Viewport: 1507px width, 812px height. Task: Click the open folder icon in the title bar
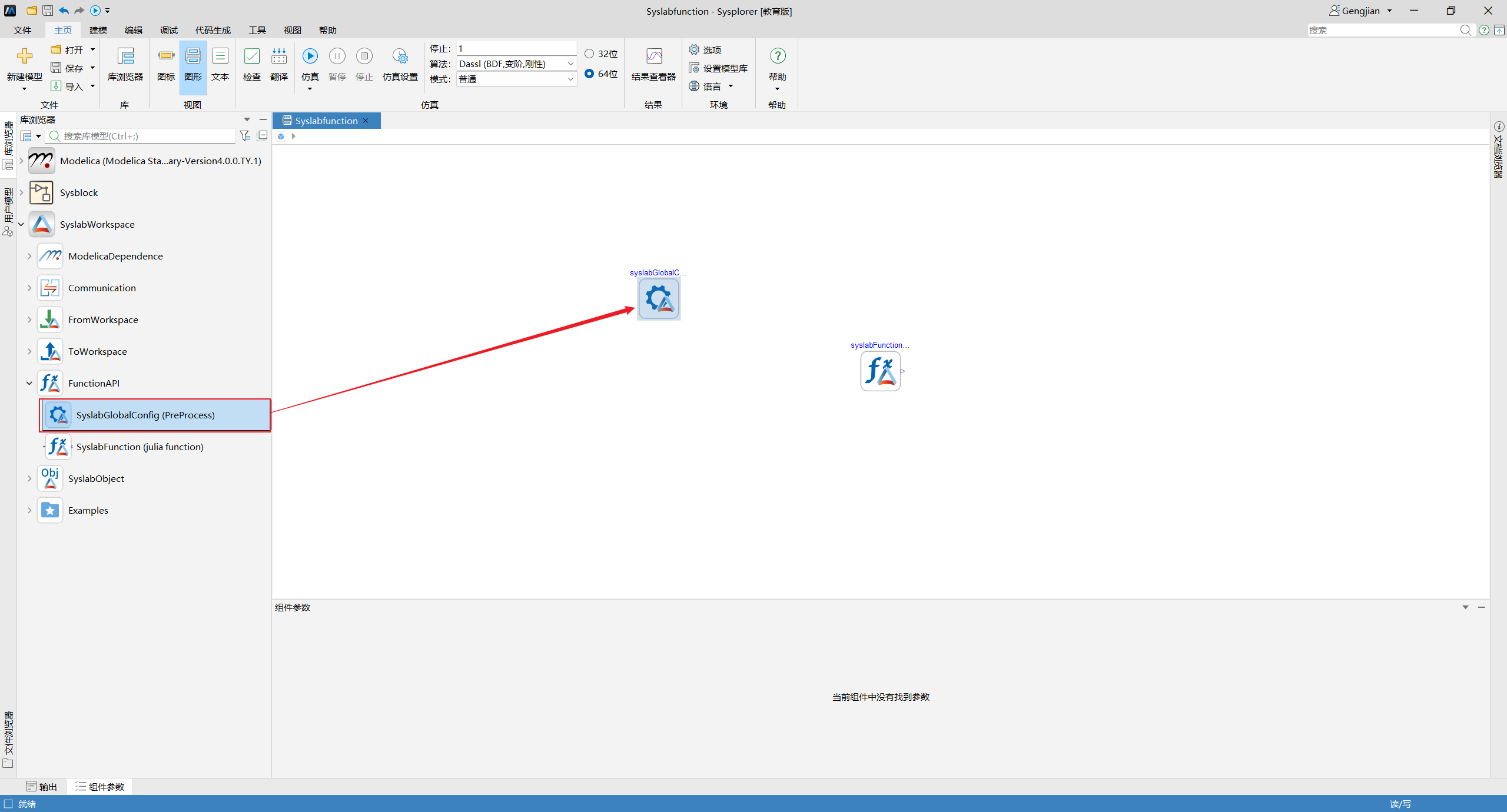pyautogui.click(x=32, y=11)
